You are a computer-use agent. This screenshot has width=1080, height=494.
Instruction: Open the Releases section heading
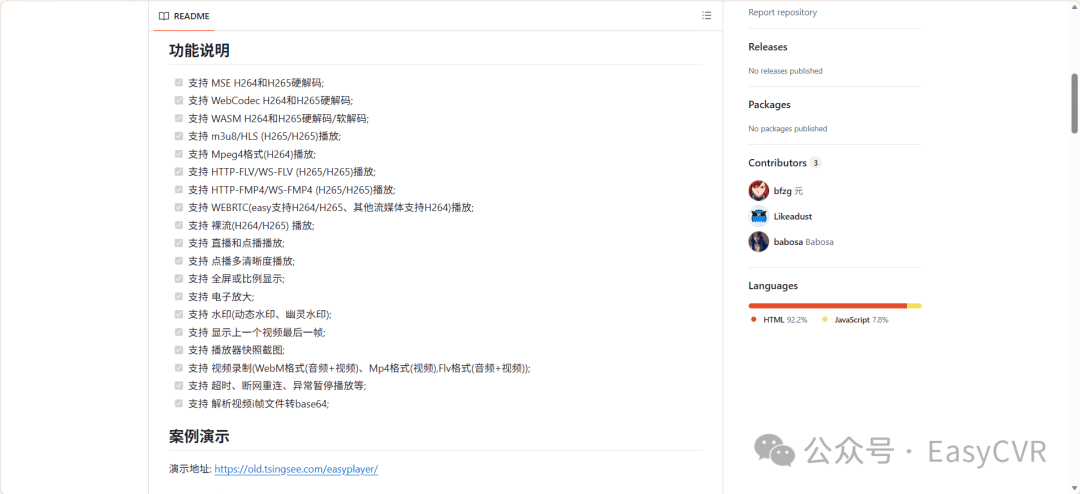pyautogui.click(x=767, y=47)
